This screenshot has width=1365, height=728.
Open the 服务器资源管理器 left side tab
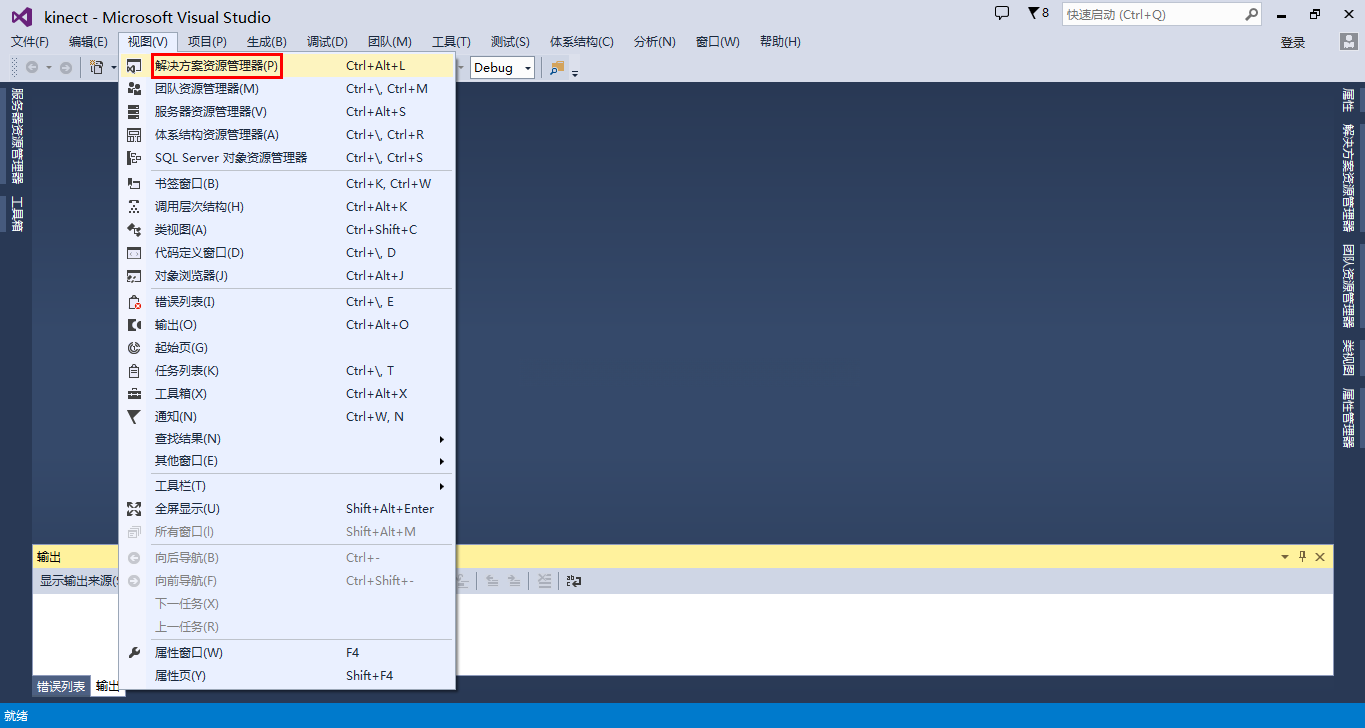click(16, 136)
